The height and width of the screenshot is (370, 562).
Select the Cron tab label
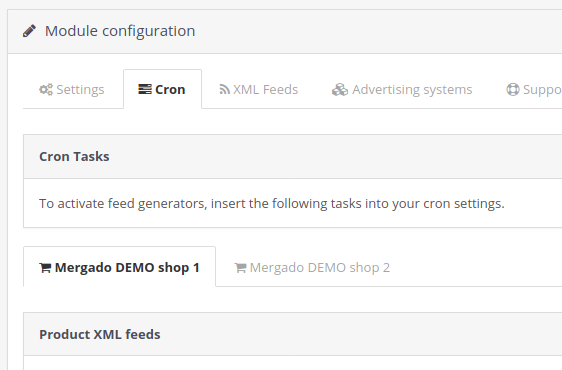pos(170,89)
